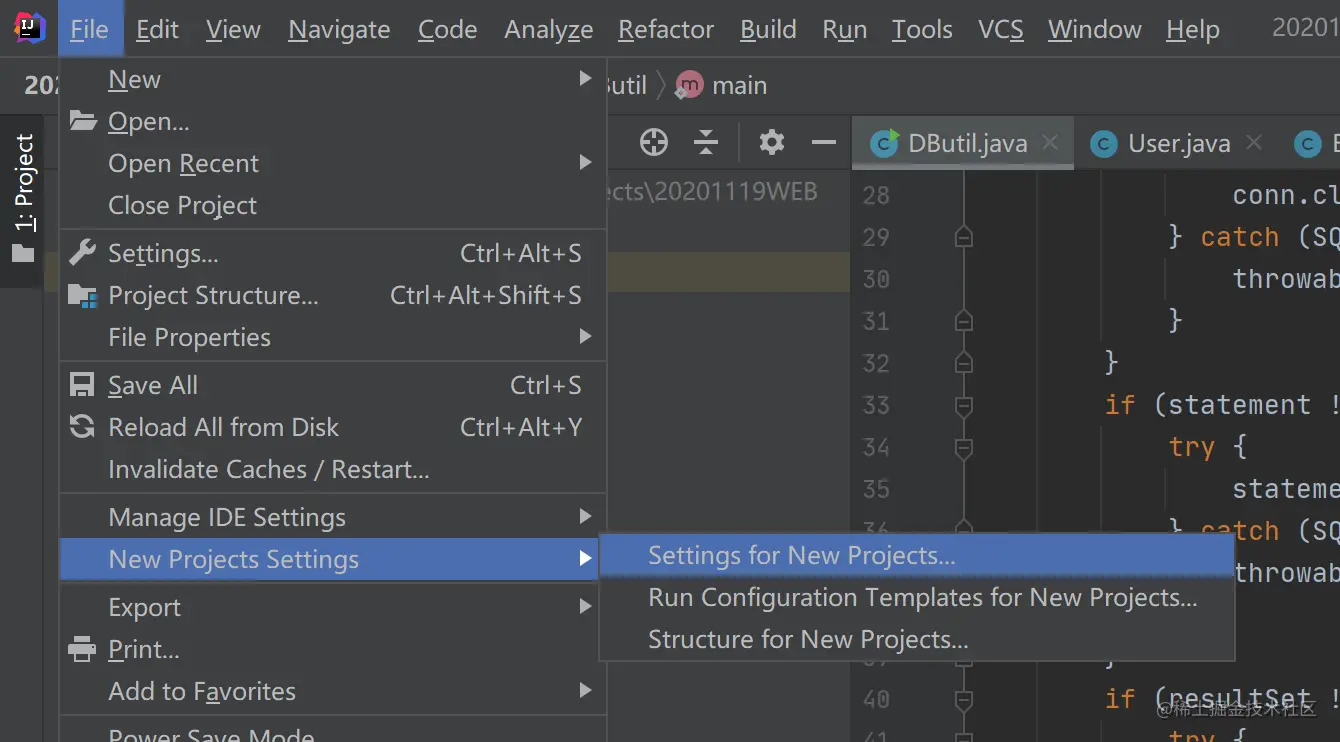Hide the Project tool window with minus icon

point(823,143)
